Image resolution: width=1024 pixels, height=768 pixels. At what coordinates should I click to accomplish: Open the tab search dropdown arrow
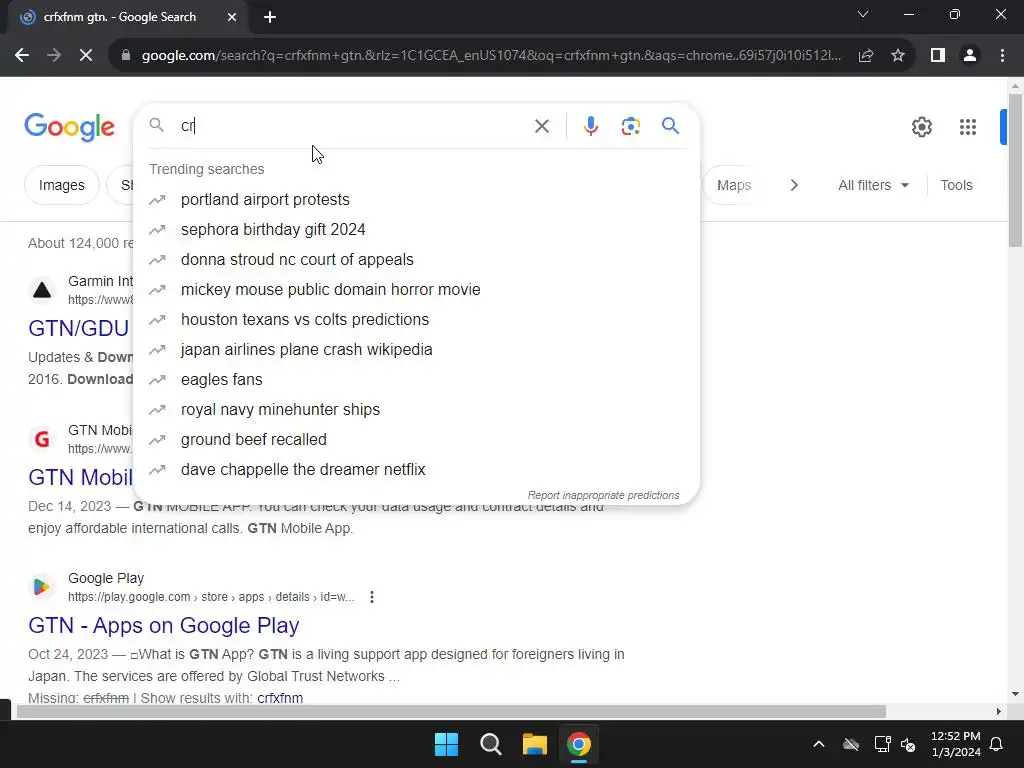863,14
